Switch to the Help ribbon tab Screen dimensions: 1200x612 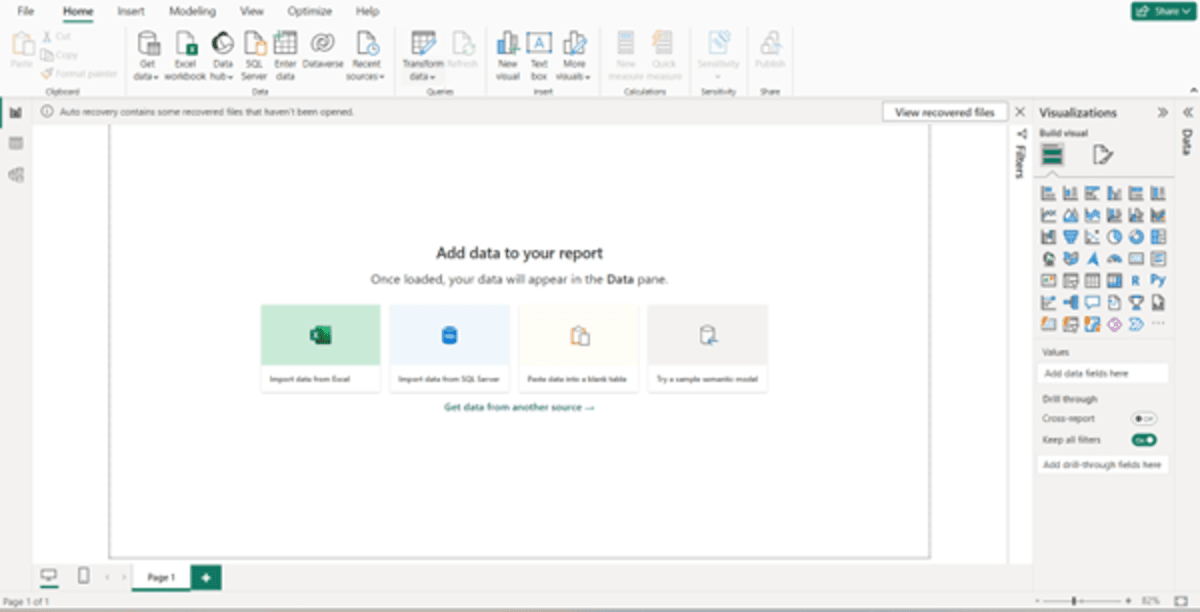point(367,11)
